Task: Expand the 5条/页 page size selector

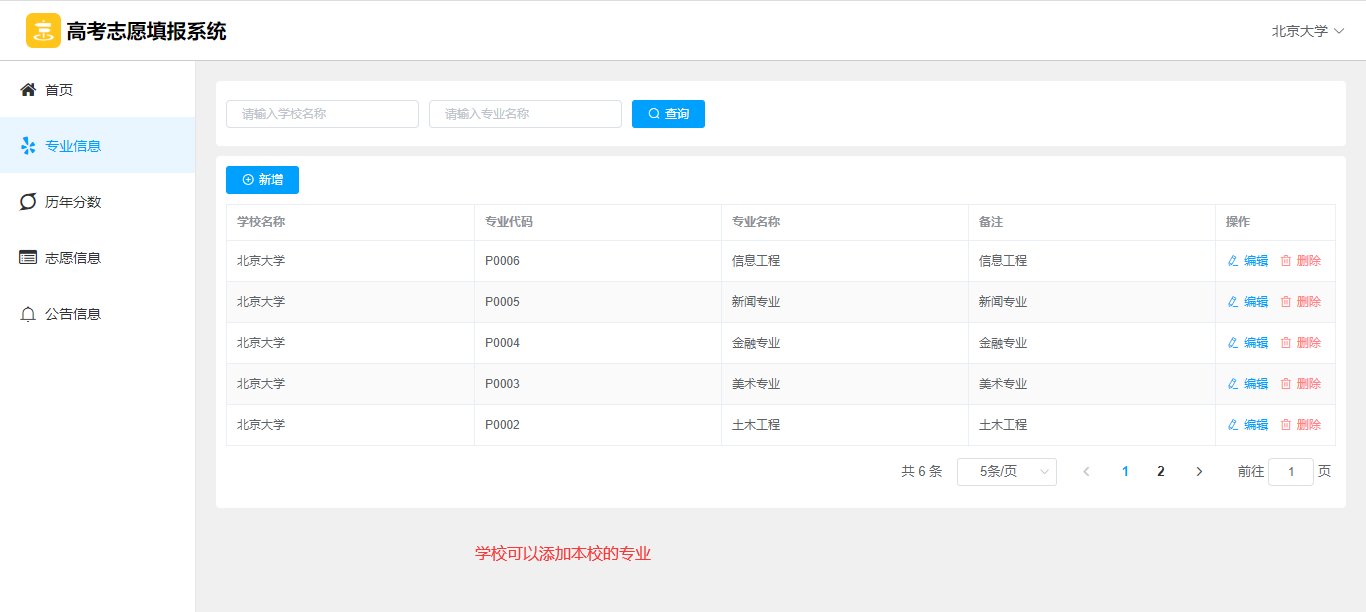Action: [1006, 472]
